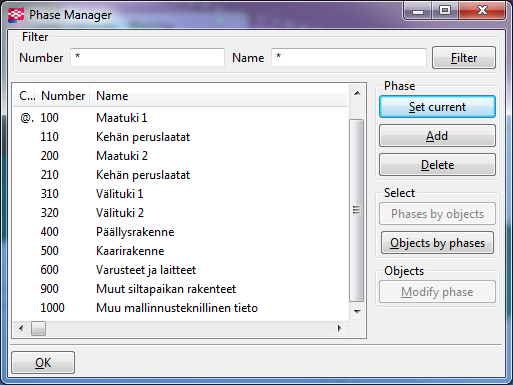Click the C... column header
The width and height of the screenshot is (513, 385).
click(25, 96)
